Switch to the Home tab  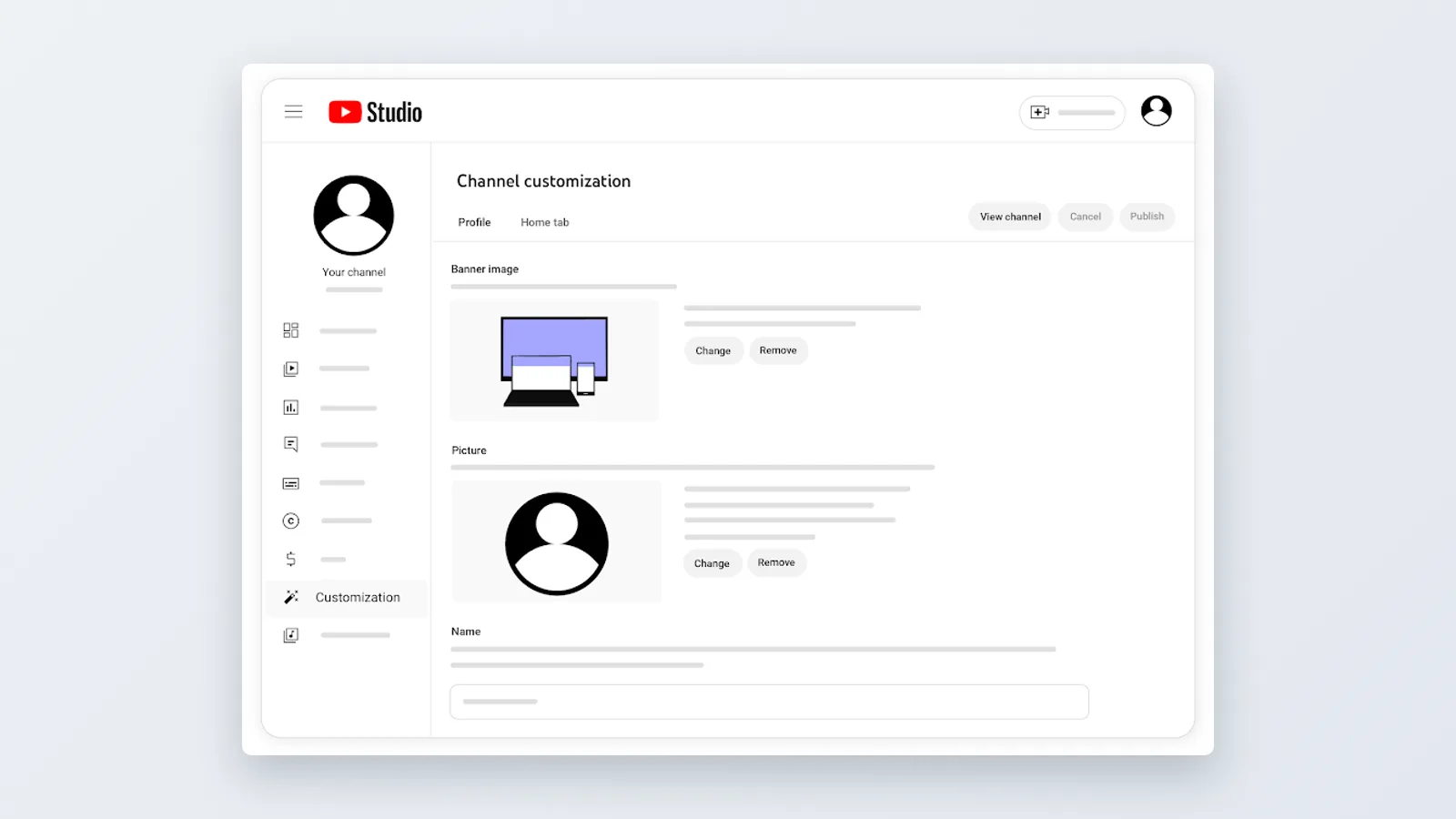[544, 222]
